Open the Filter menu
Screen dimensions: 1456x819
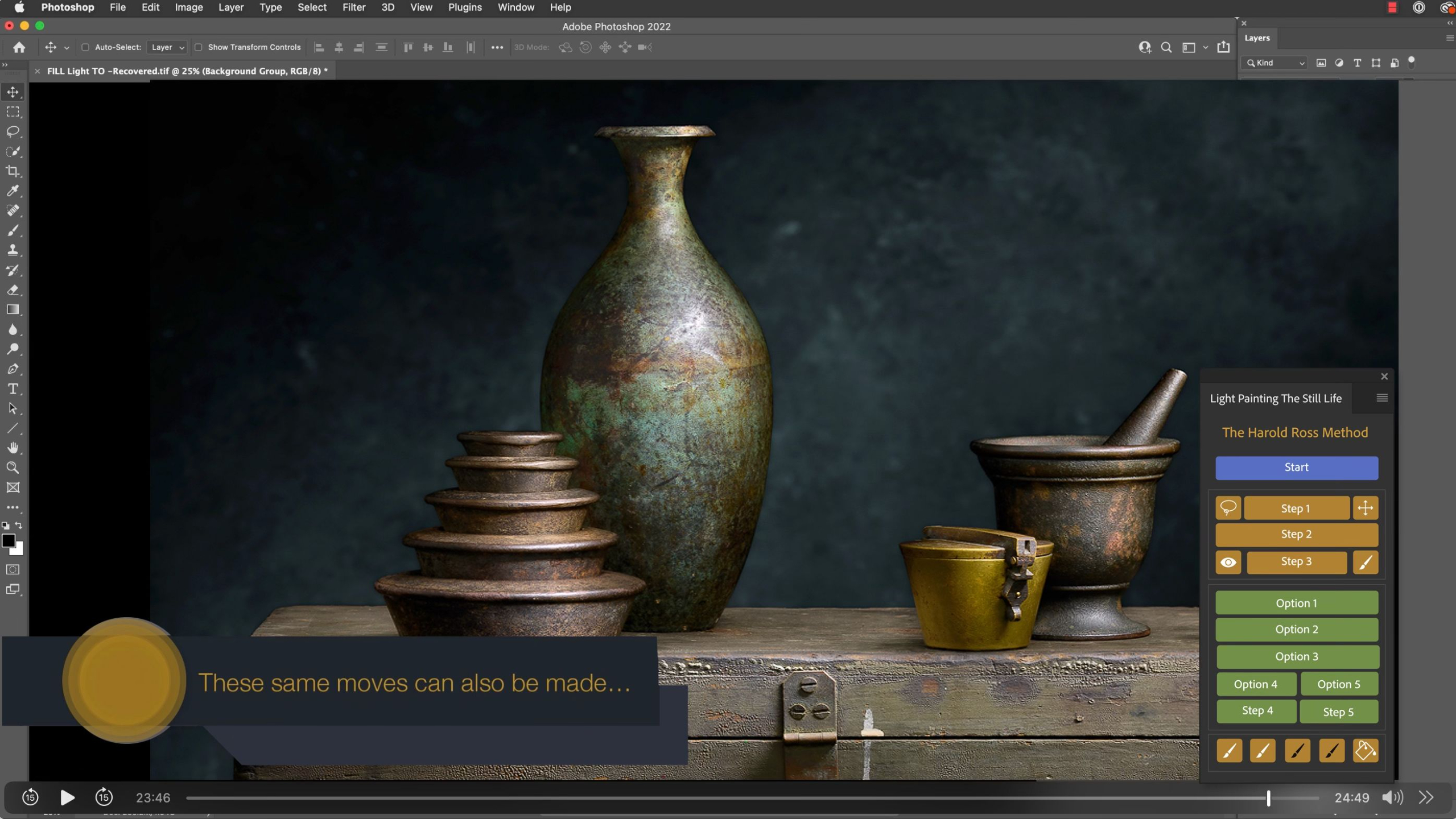point(353,7)
